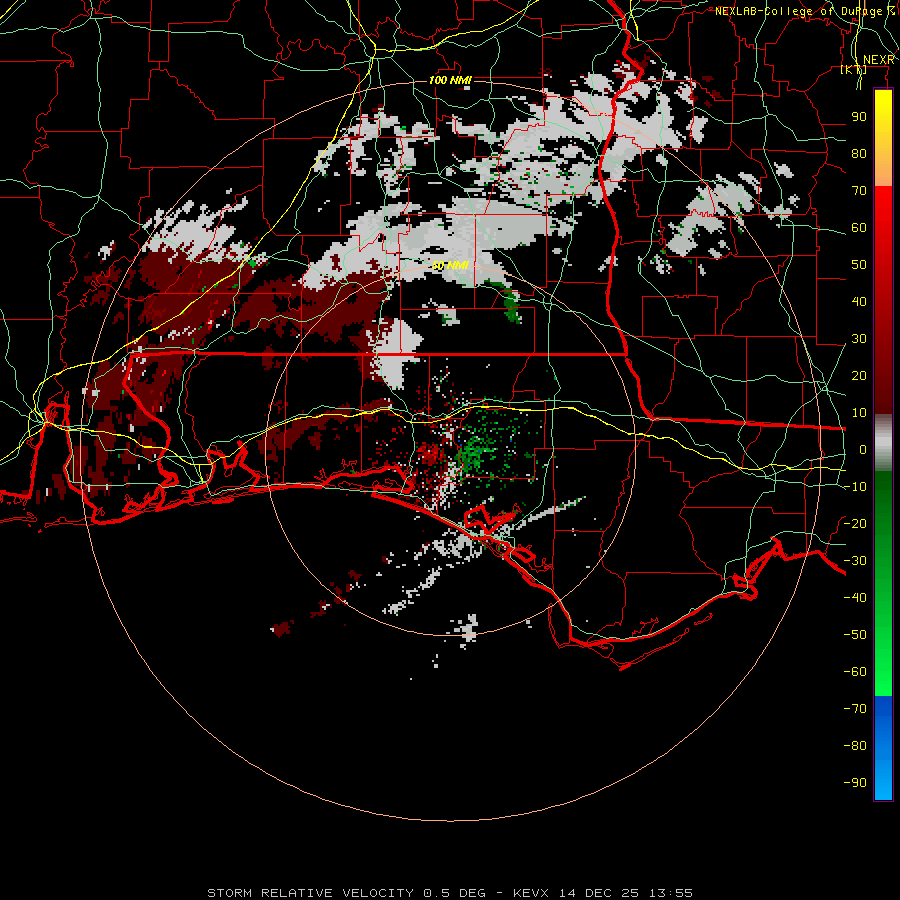Click the -50 value on velocity scale

click(x=855, y=634)
